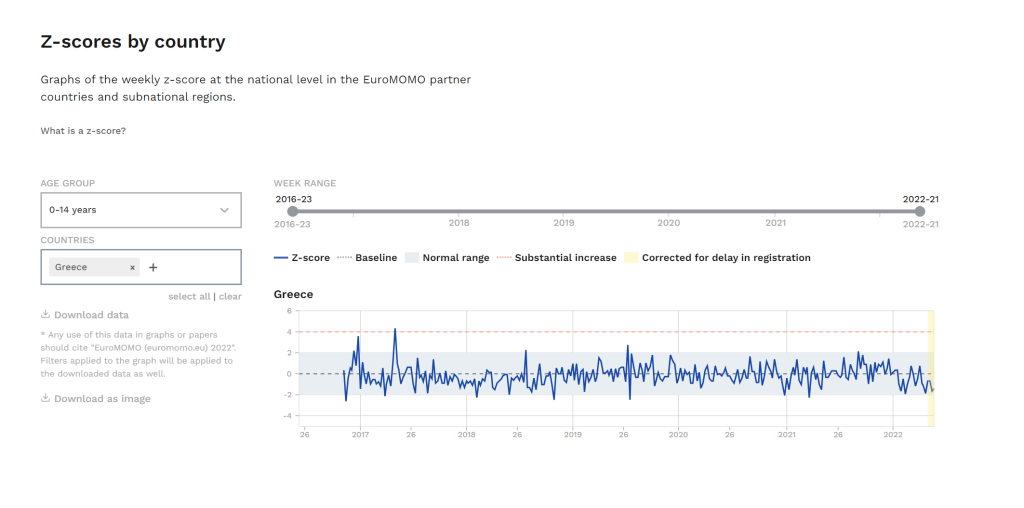Click the 2020 marker on week range
The height and width of the screenshot is (508, 1024).
pyautogui.click(x=669, y=223)
